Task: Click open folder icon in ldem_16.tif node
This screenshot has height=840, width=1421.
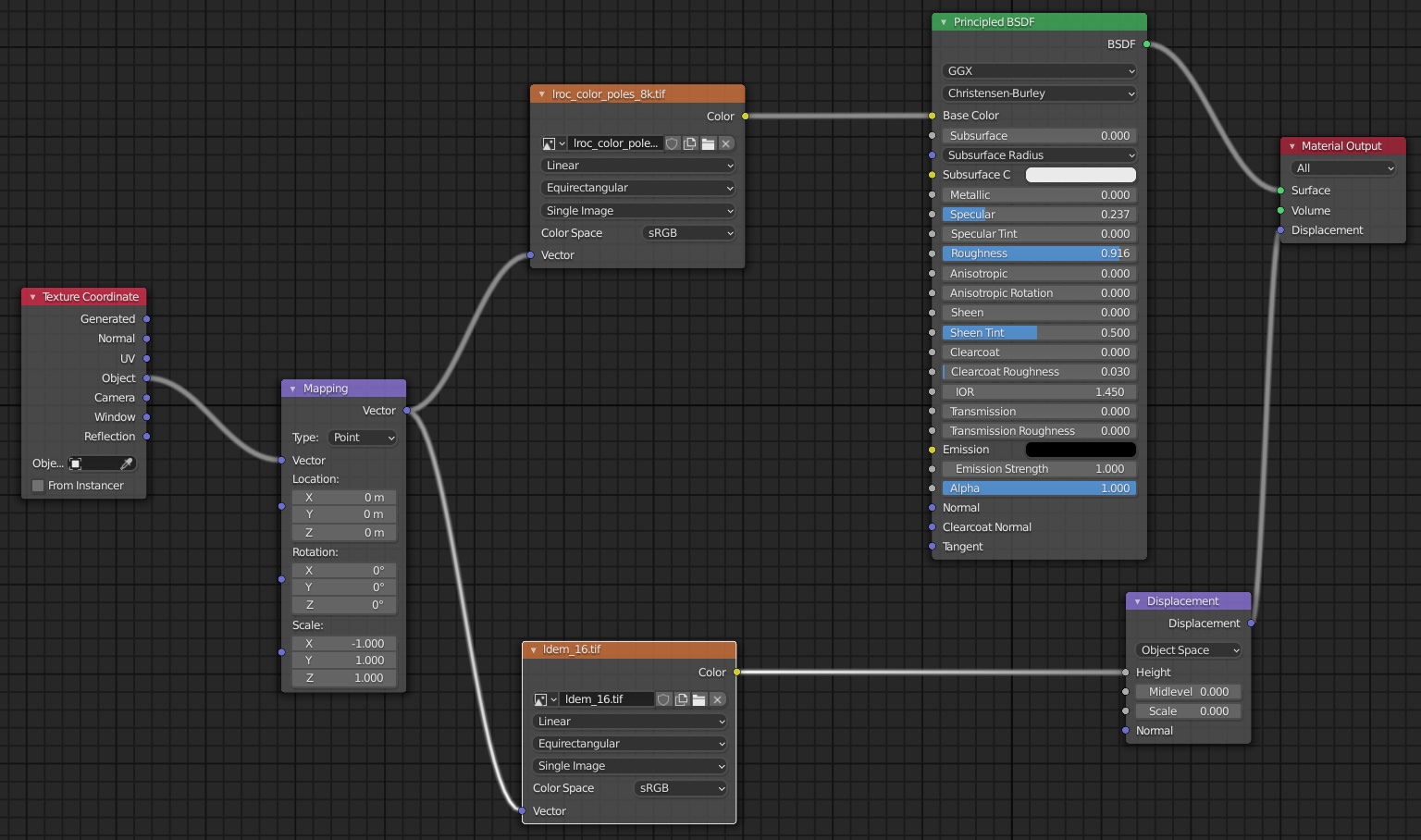Action: point(699,699)
